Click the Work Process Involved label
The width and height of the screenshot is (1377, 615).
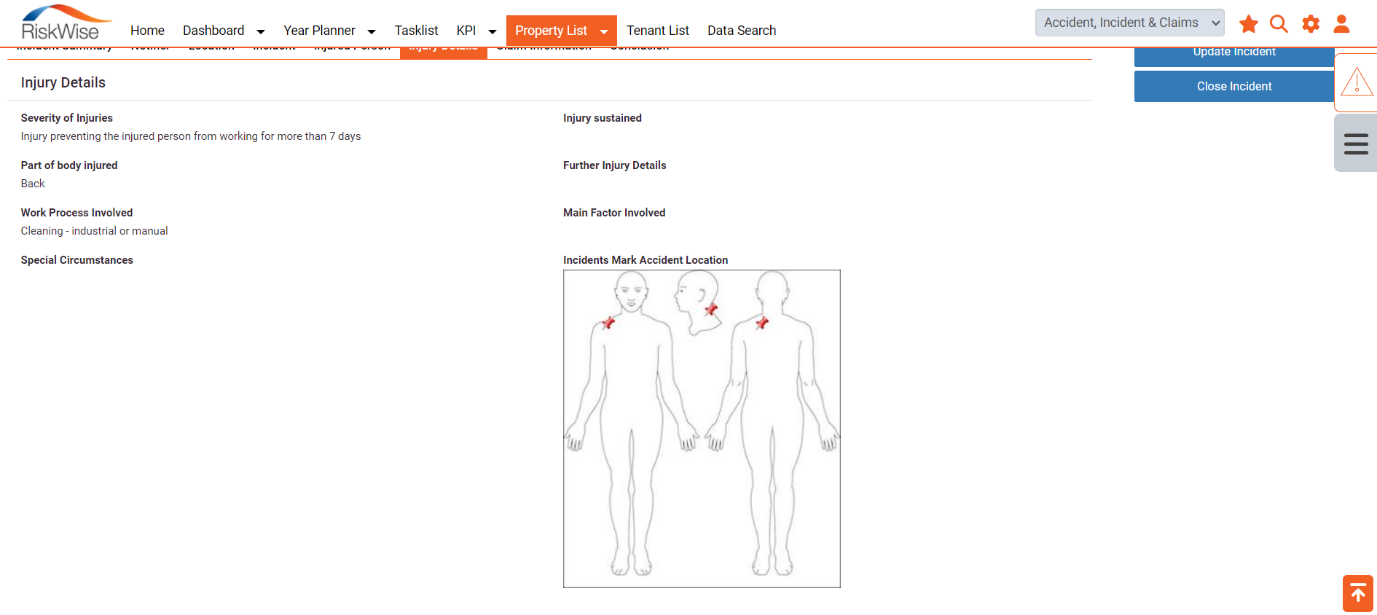coord(77,212)
